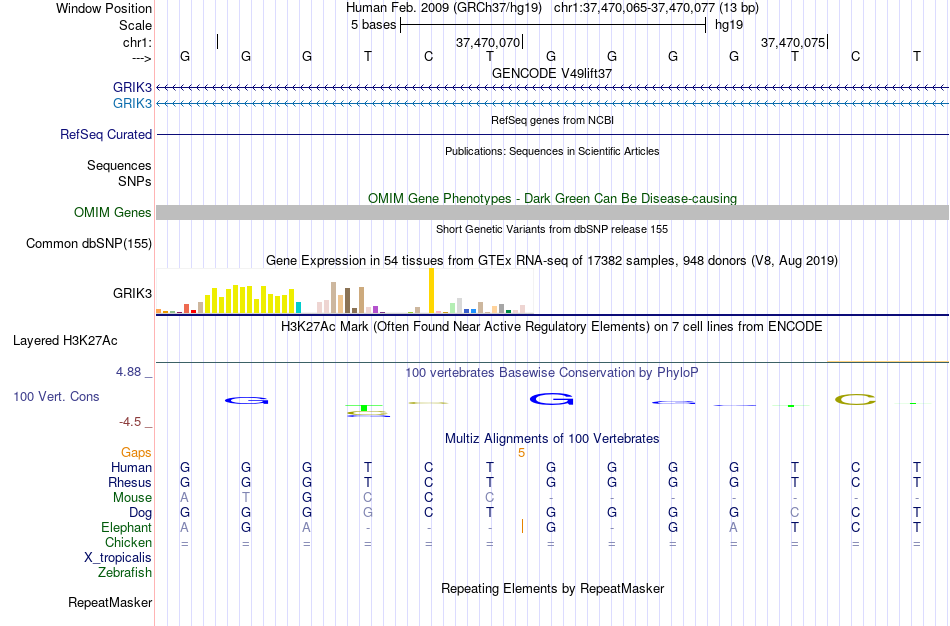Image resolution: width=950 pixels, height=626 pixels.
Task: Open H3K27Ac Mark ENCODE track title
Action: tap(552, 327)
